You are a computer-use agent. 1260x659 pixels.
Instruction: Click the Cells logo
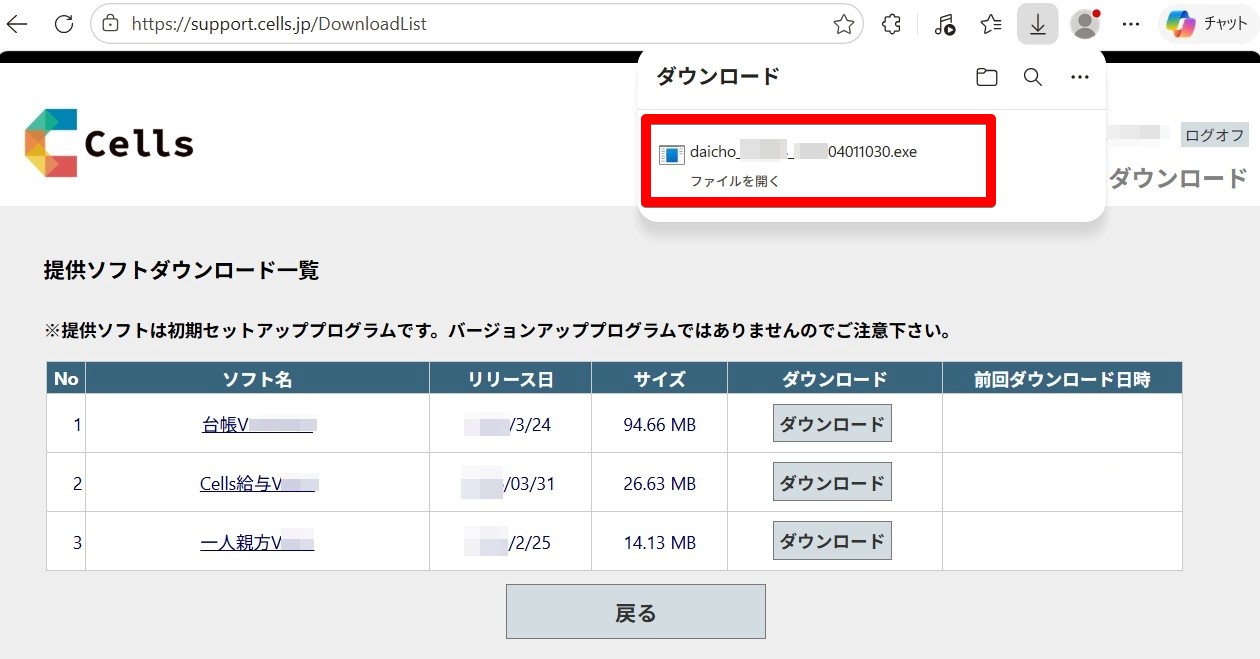(109, 143)
